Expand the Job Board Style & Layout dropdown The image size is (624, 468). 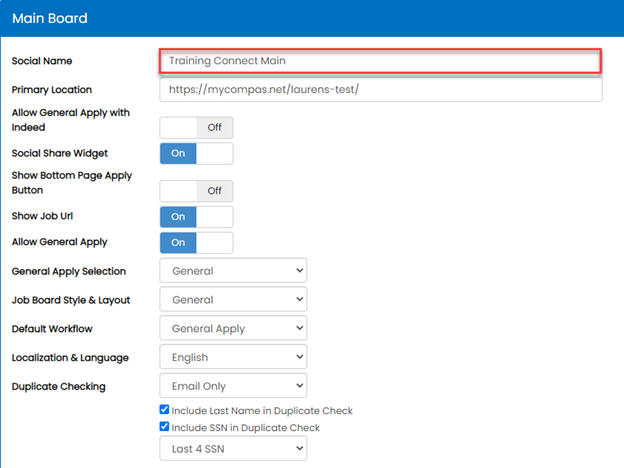click(233, 299)
